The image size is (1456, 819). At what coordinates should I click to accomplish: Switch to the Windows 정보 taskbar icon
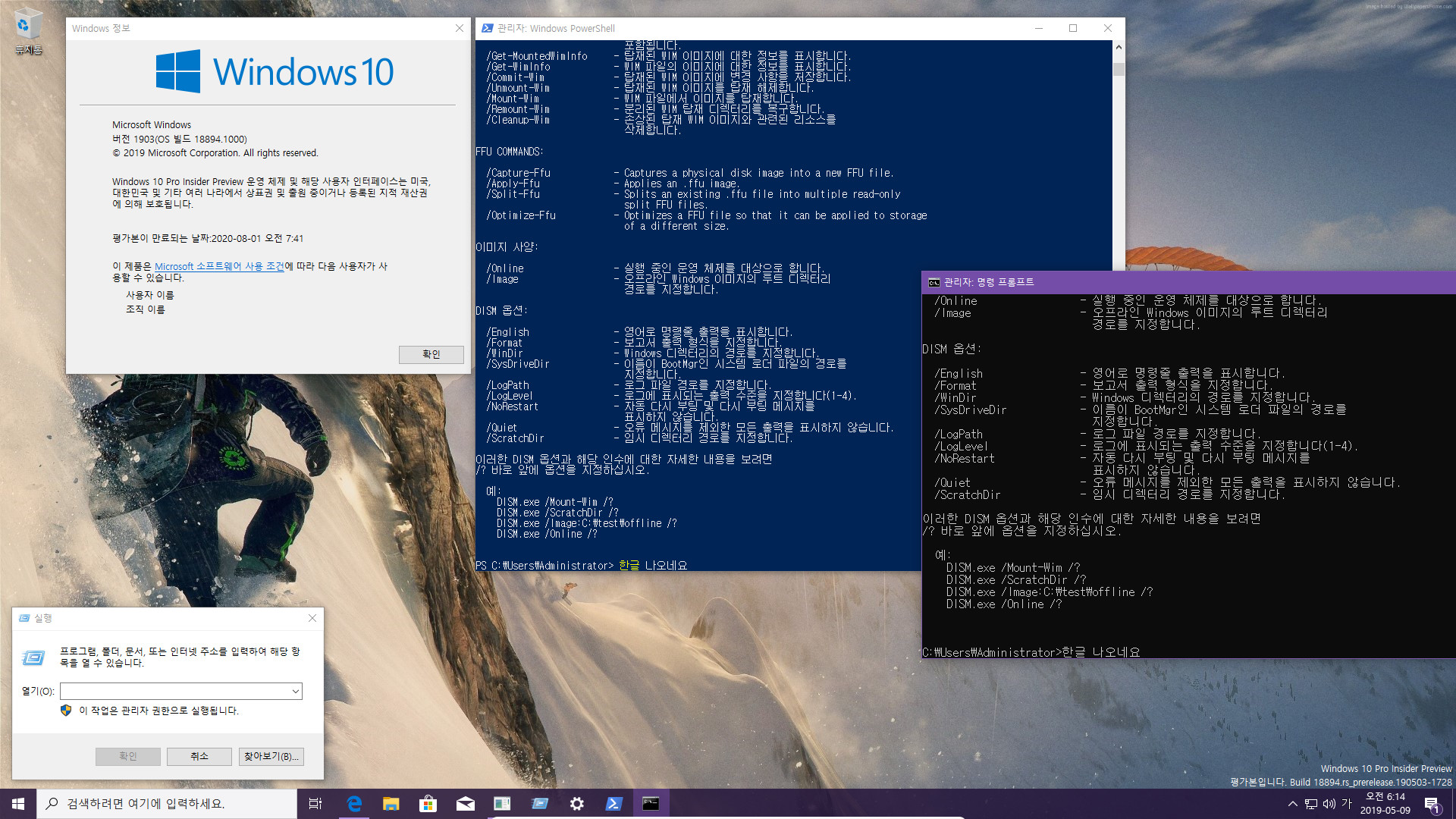[502, 804]
